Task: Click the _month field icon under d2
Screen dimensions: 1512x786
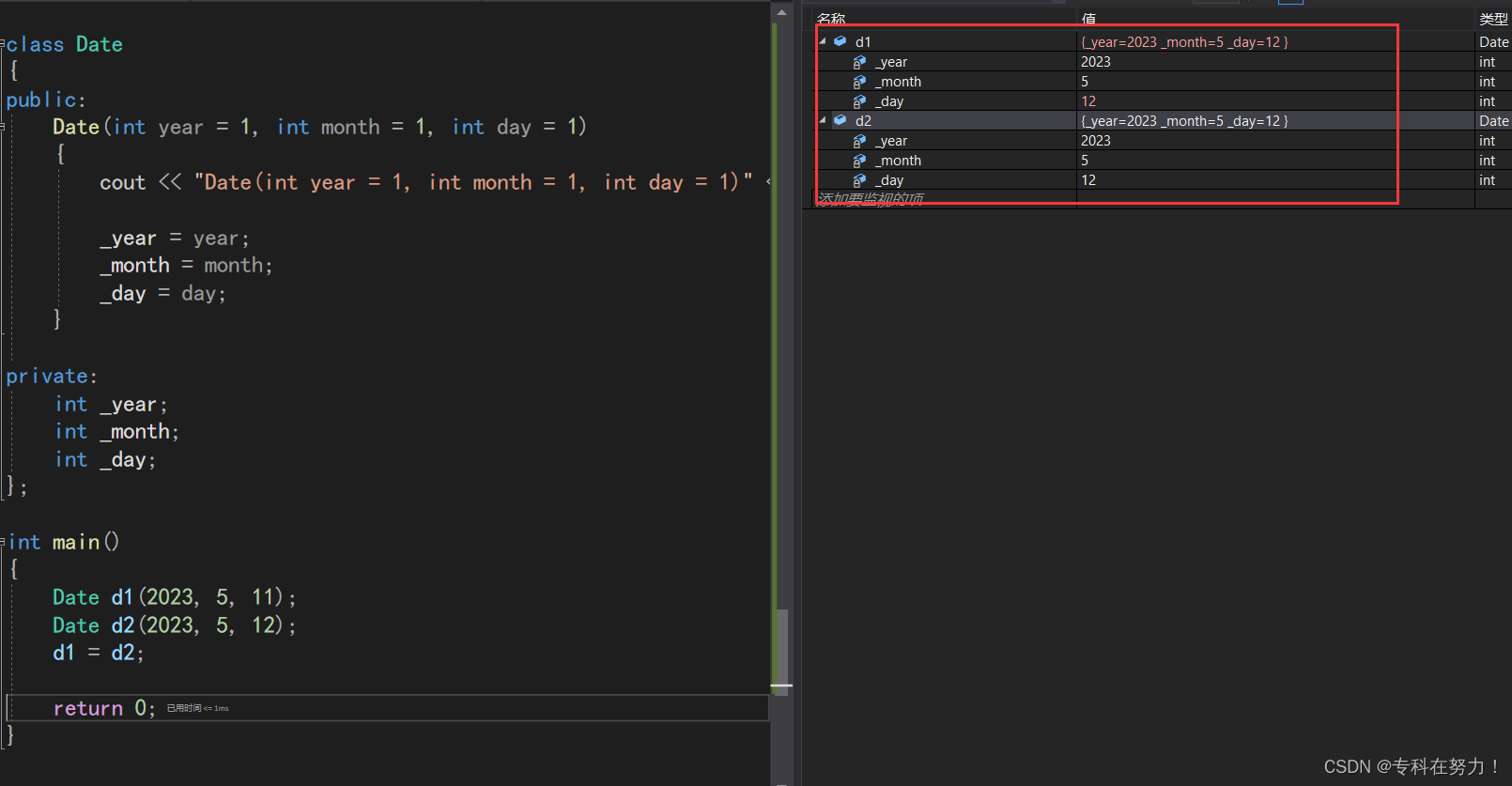Action: pos(859,161)
